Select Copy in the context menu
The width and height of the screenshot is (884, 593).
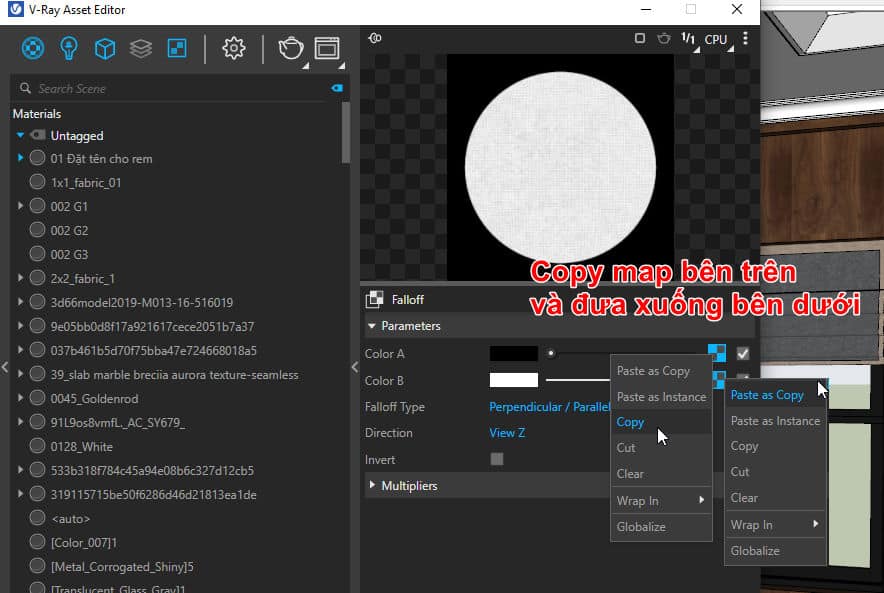pyautogui.click(x=631, y=422)
